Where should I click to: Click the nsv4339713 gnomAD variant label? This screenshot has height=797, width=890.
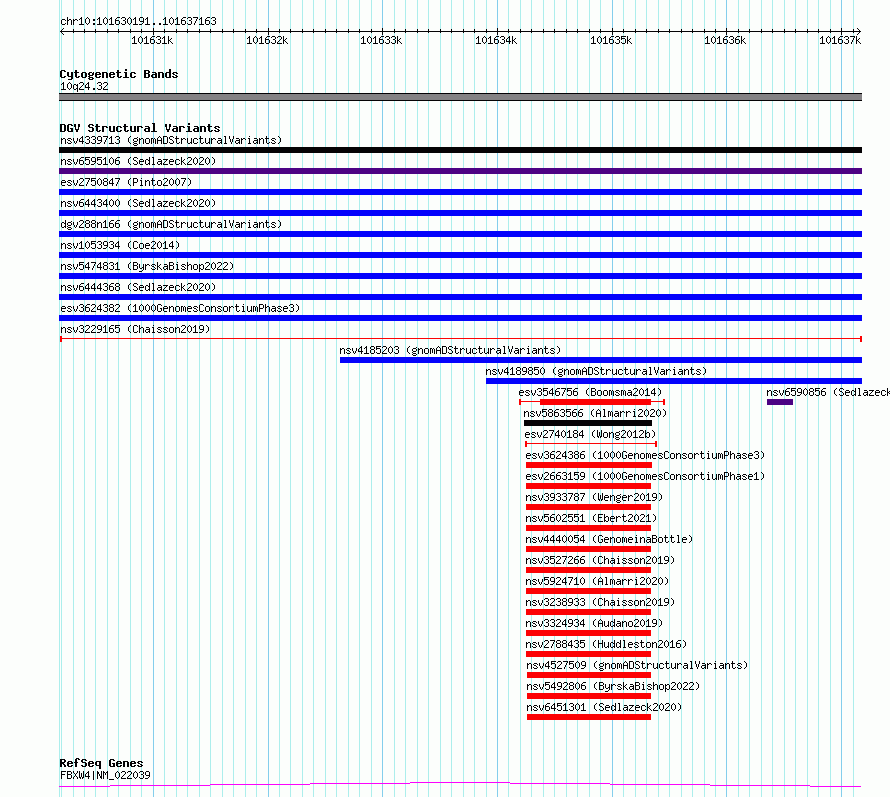(171, 140)
